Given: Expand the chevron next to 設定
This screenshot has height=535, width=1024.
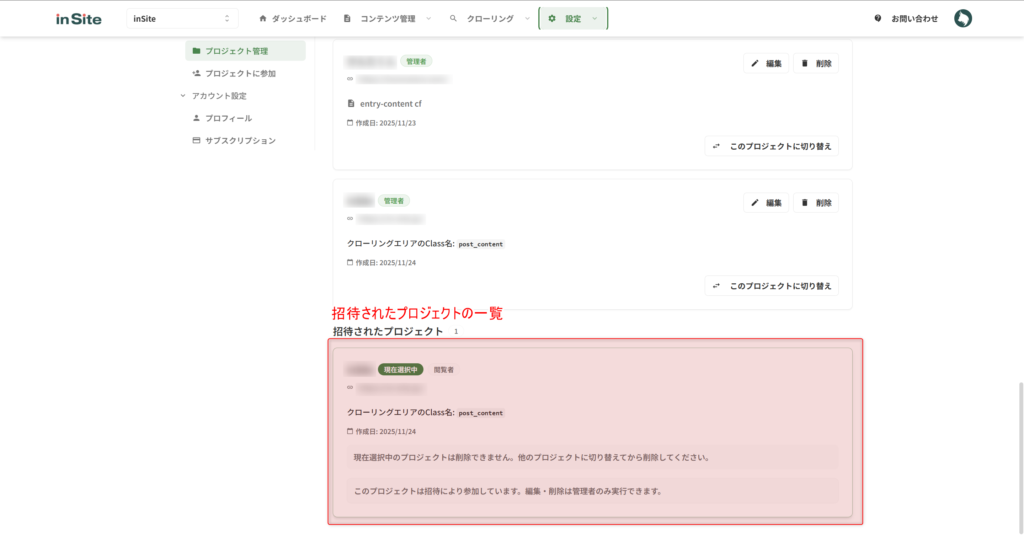Looking at the screenshot, I should [594, 18].
